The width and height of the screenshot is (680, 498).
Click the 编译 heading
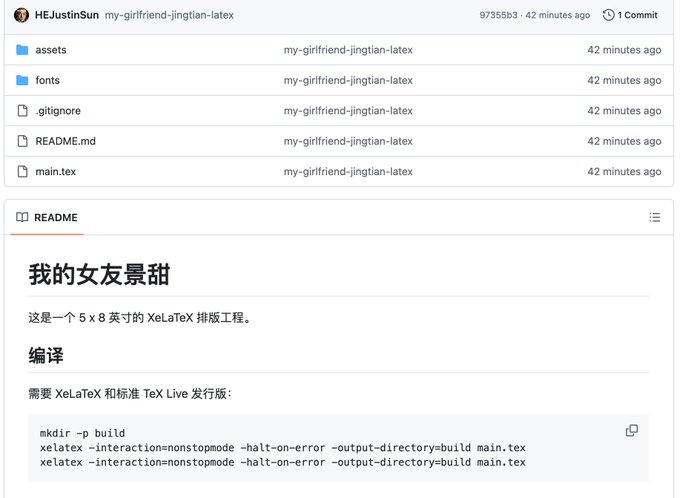coord(46,355)
